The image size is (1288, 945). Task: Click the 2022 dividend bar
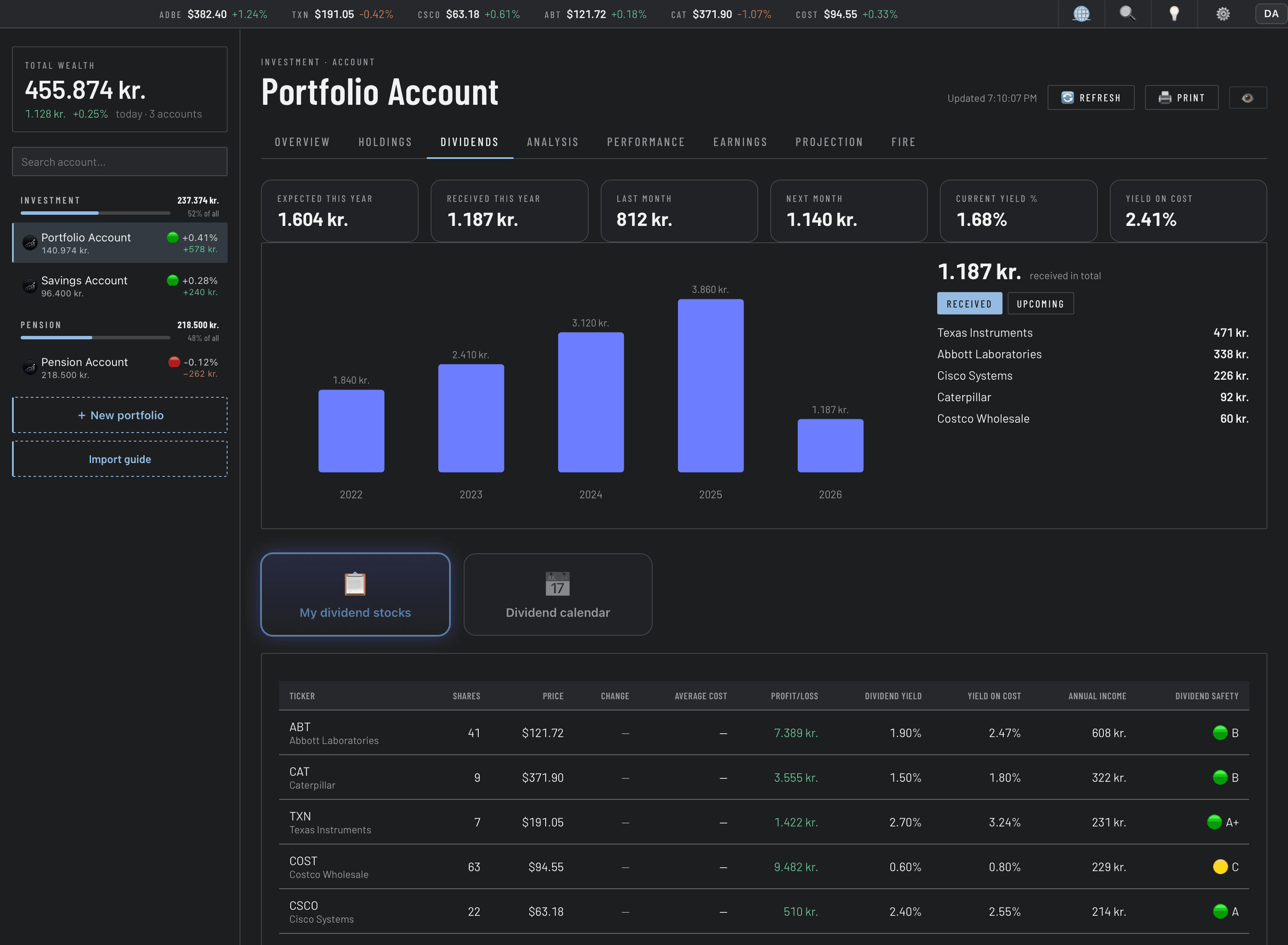351,431
